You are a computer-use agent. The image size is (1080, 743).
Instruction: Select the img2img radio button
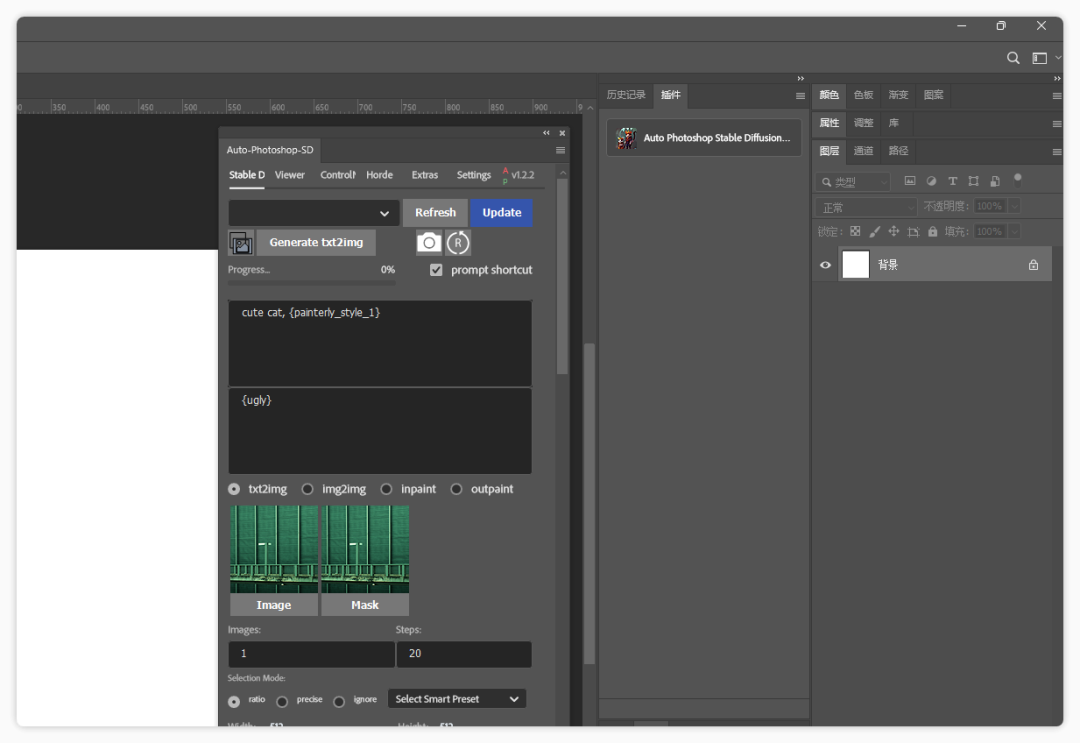[308, 489]
